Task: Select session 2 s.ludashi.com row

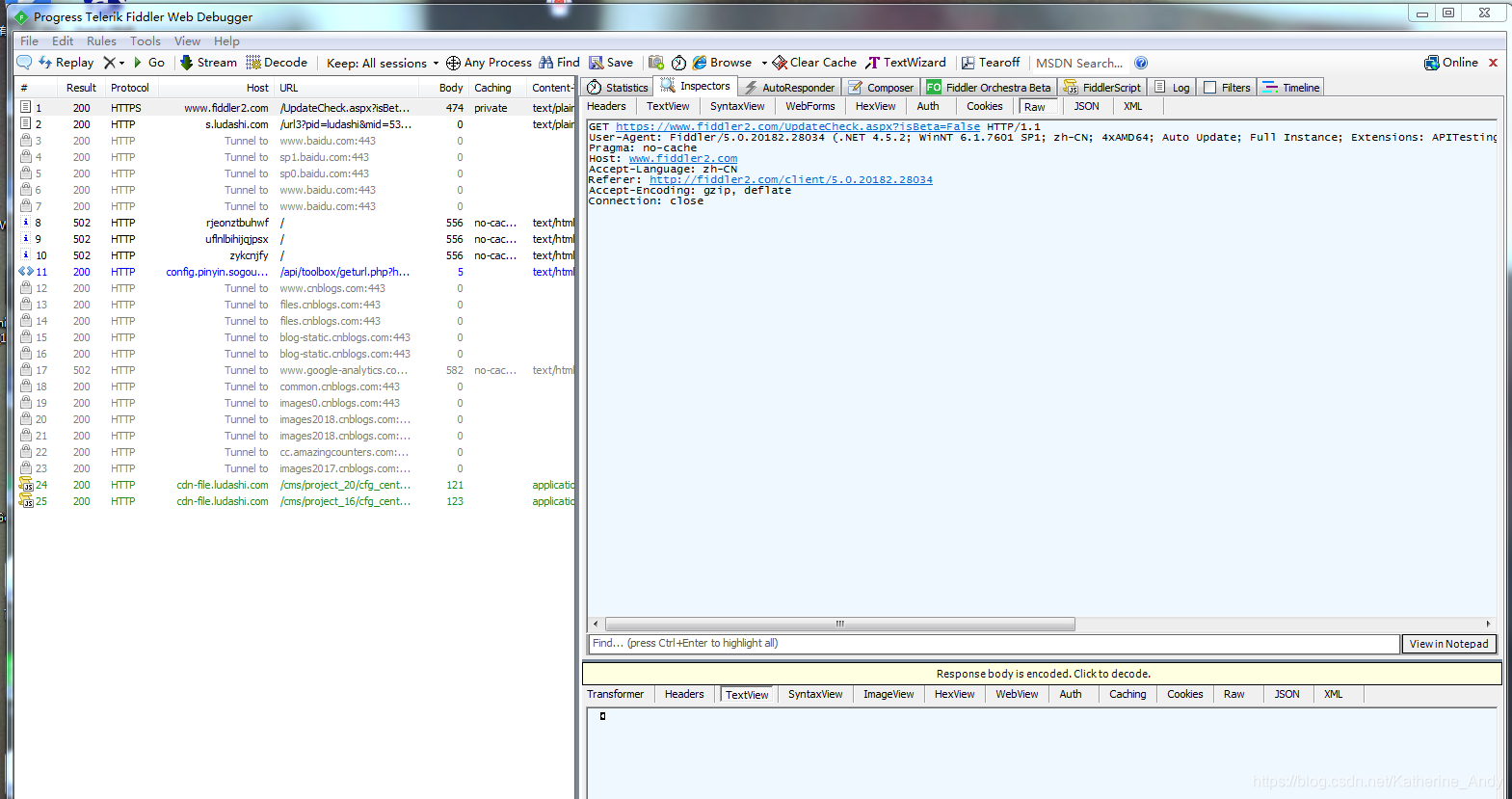Action: pyautogui.click(x=297, y=124)
